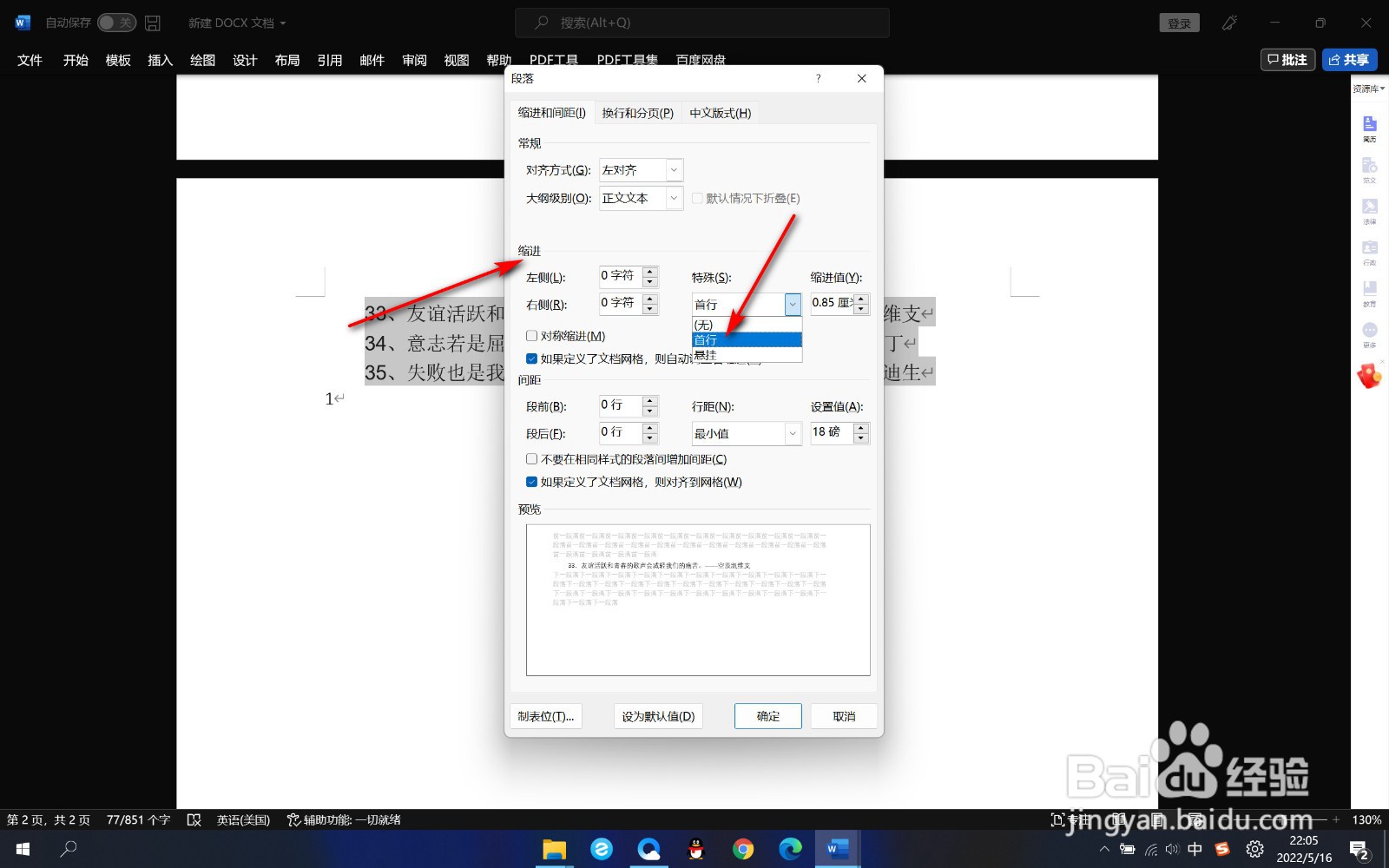The width and height of the screenshot is (1389, 868).
Task: Select the 教育 education sidebar icon
Action: [1369, 293]
